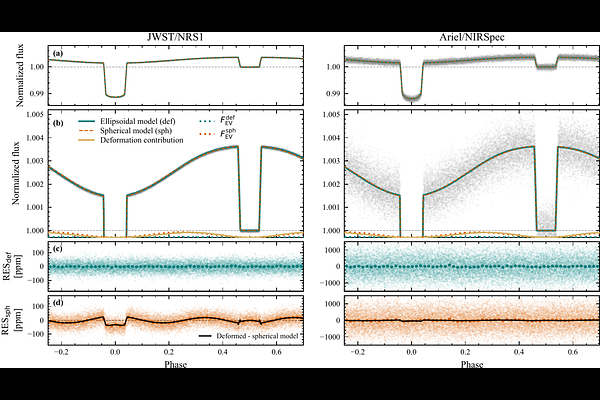Click the 100 tick in JWST panel (d)

(x=37, y=307)
